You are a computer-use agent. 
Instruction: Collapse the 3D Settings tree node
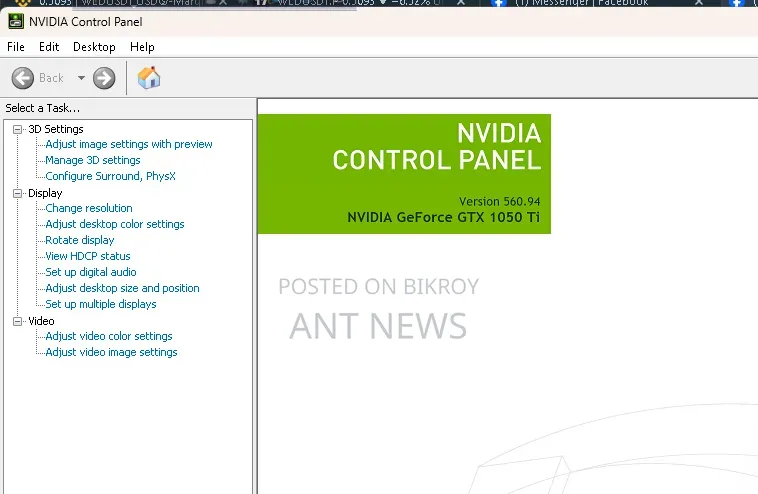17,129
